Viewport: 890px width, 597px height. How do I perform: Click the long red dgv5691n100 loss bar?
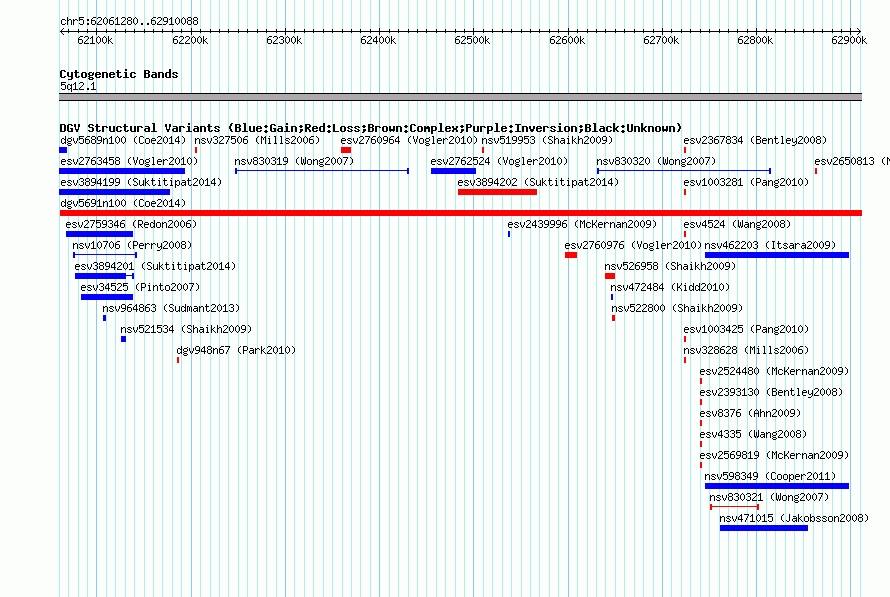461,213
